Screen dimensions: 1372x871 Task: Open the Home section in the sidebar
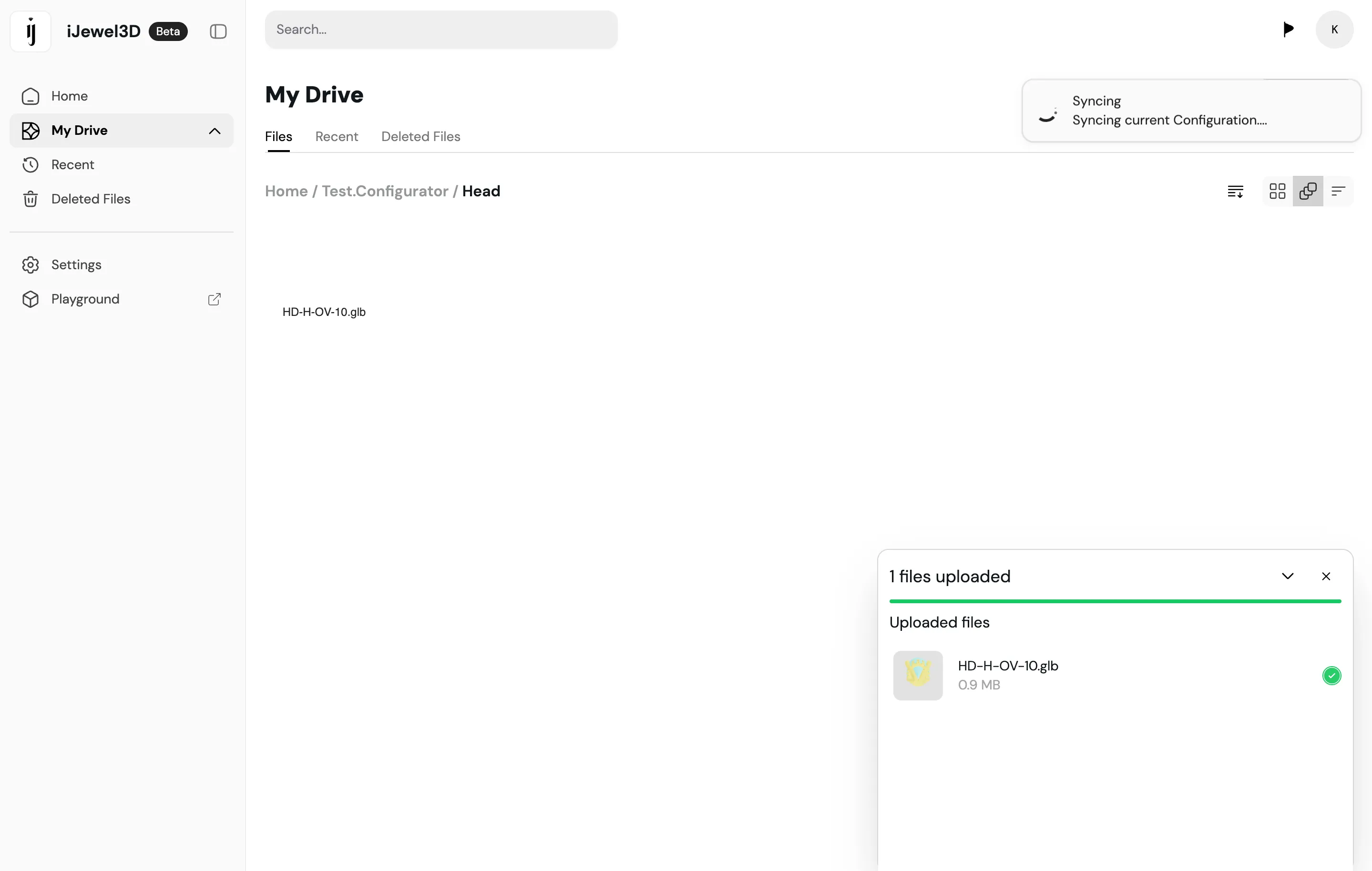point(70,96)
